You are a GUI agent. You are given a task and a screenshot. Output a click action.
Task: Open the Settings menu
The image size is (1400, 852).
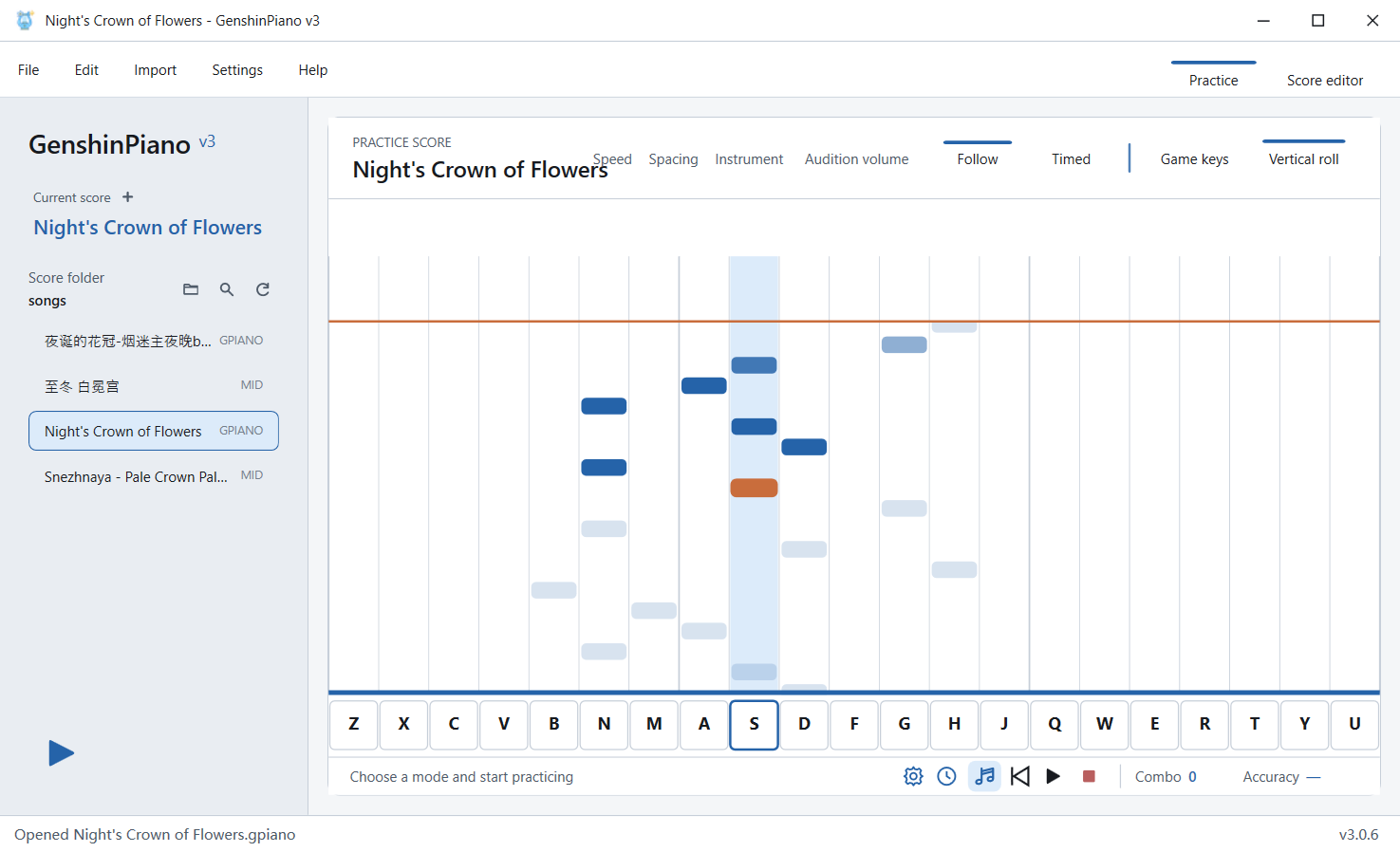237,70
